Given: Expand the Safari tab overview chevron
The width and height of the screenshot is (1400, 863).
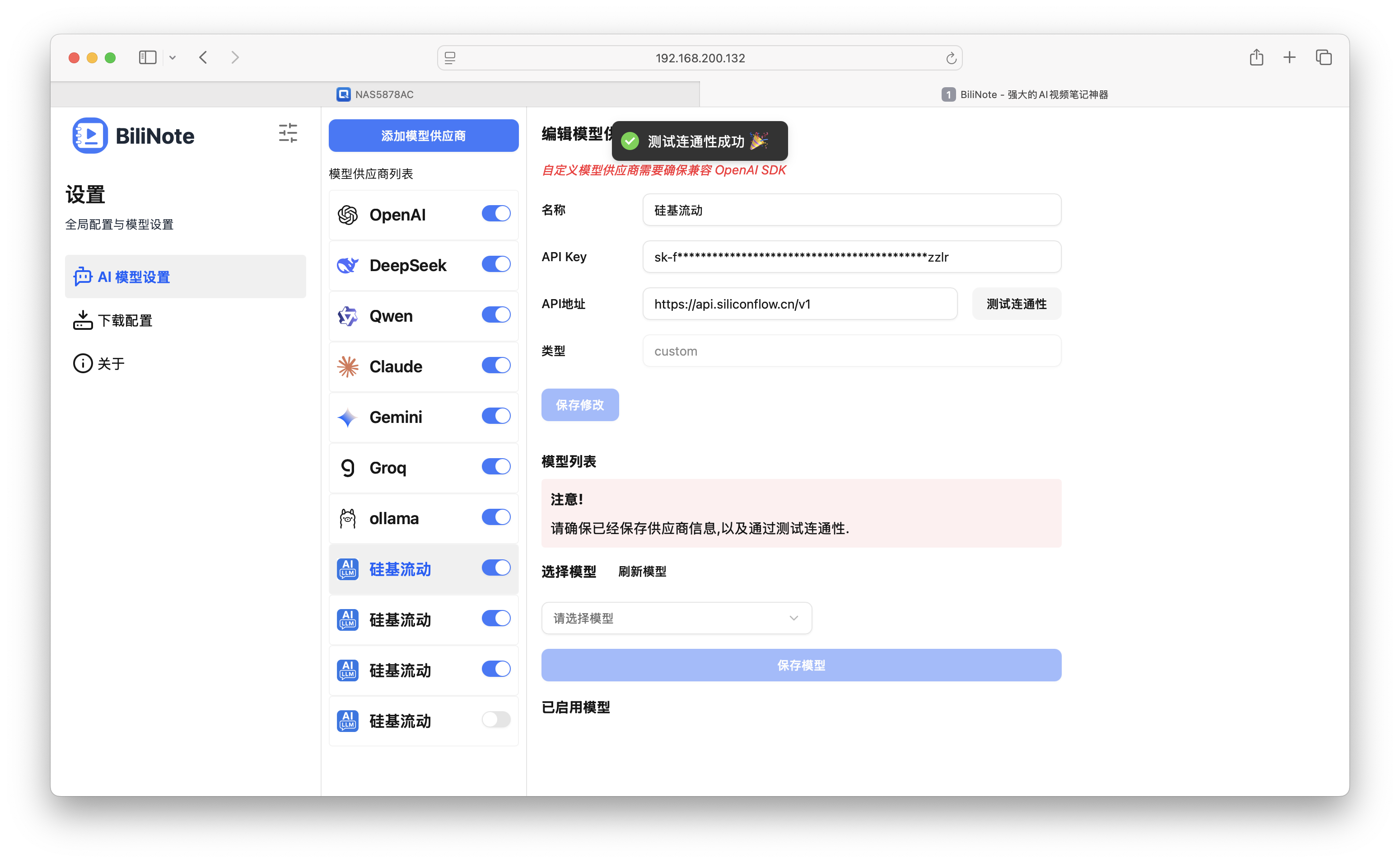Looking at the screenshot, I should (173, 57).
